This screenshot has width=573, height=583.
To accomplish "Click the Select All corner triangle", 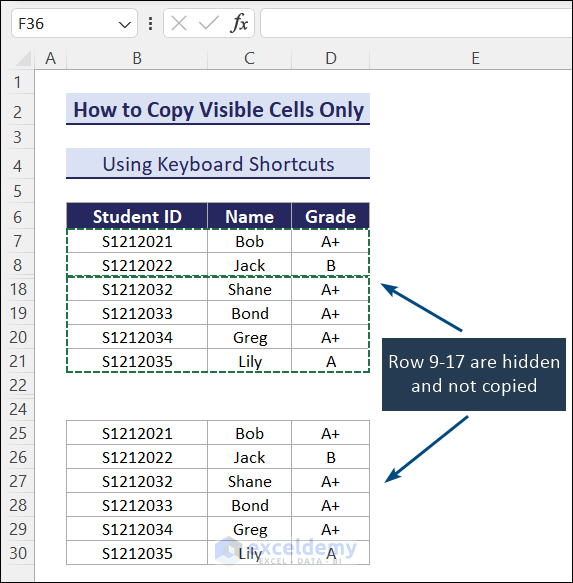I will (x=23, y=59).
